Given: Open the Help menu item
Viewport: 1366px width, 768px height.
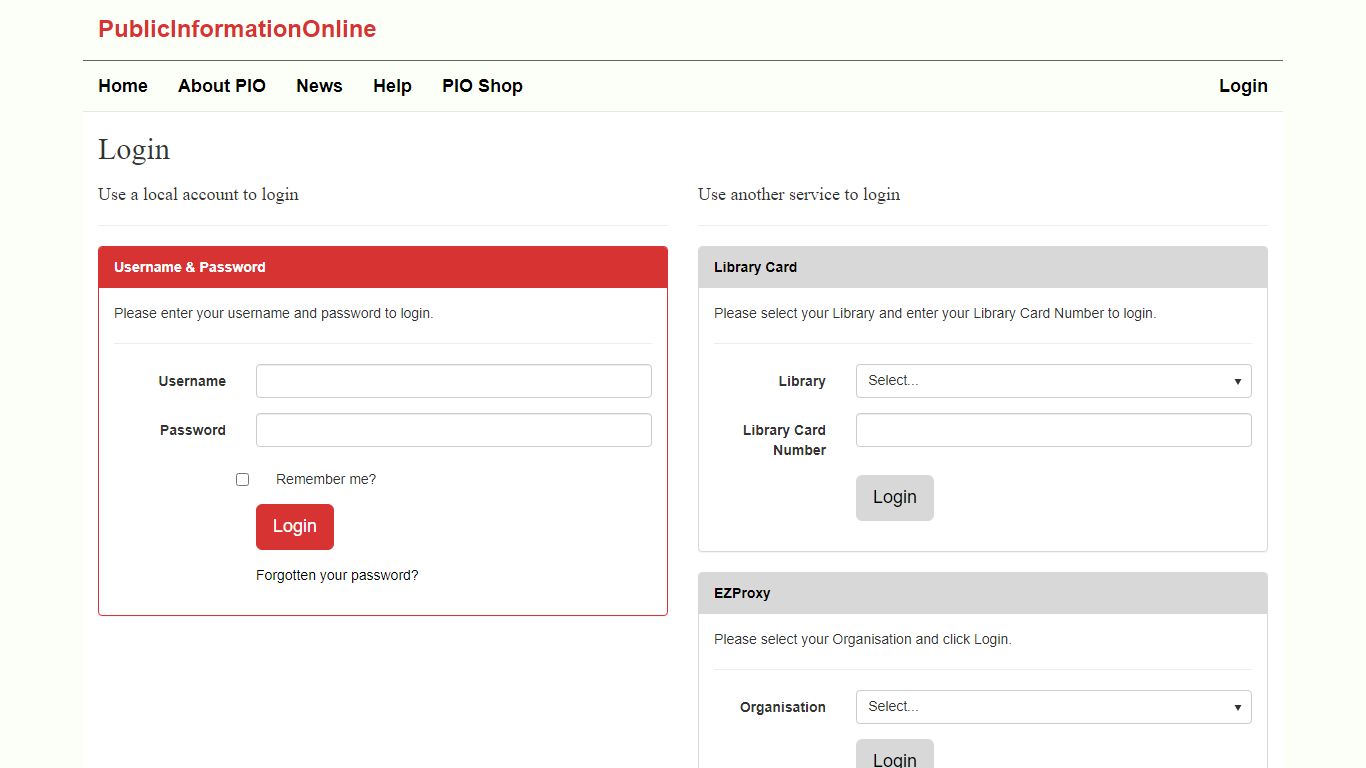Looking at the screenshot, I should tap(392, 86).
